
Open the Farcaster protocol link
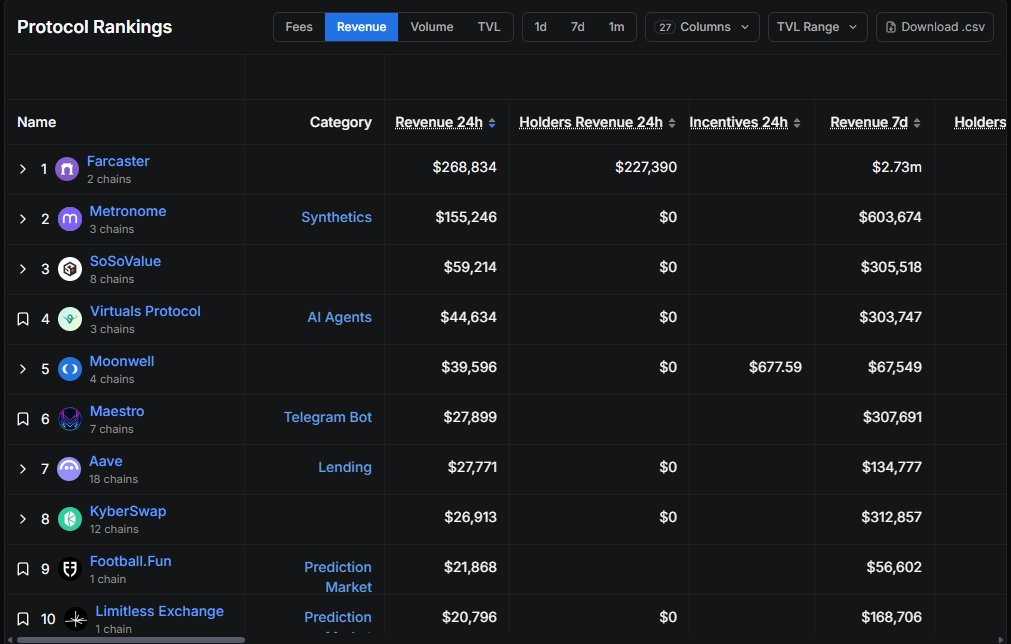(x=118, y=161)
